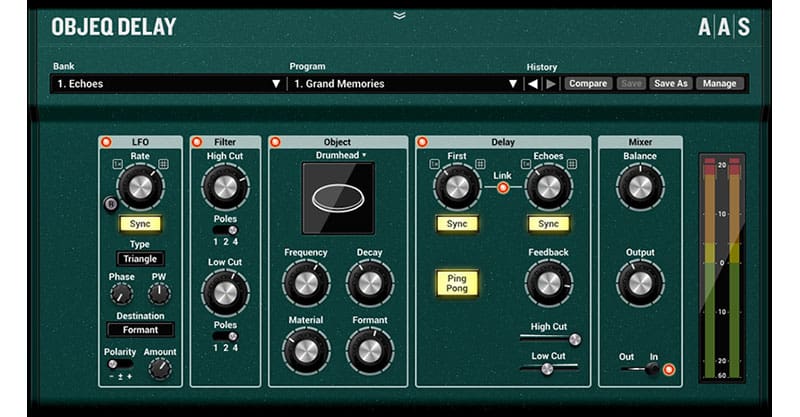The width and height of the screenshot is (800, 417).
Task: Toggle the Filter module power button
Action: [197, 142]
